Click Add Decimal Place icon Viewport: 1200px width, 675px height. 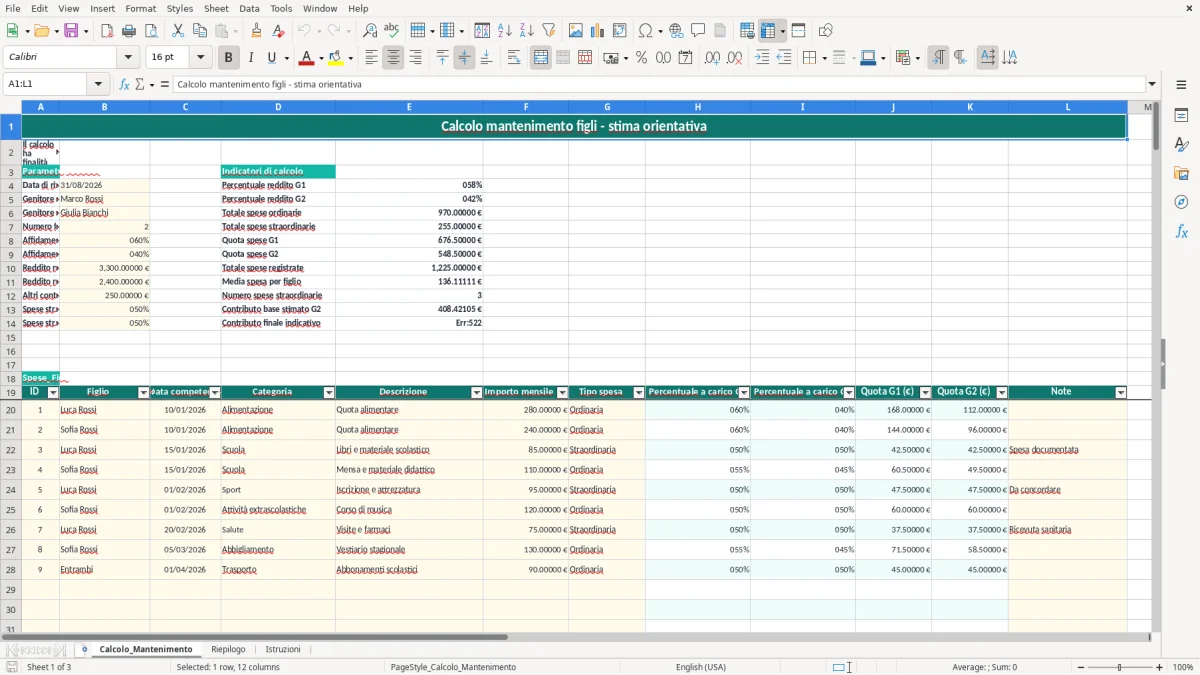713,58
